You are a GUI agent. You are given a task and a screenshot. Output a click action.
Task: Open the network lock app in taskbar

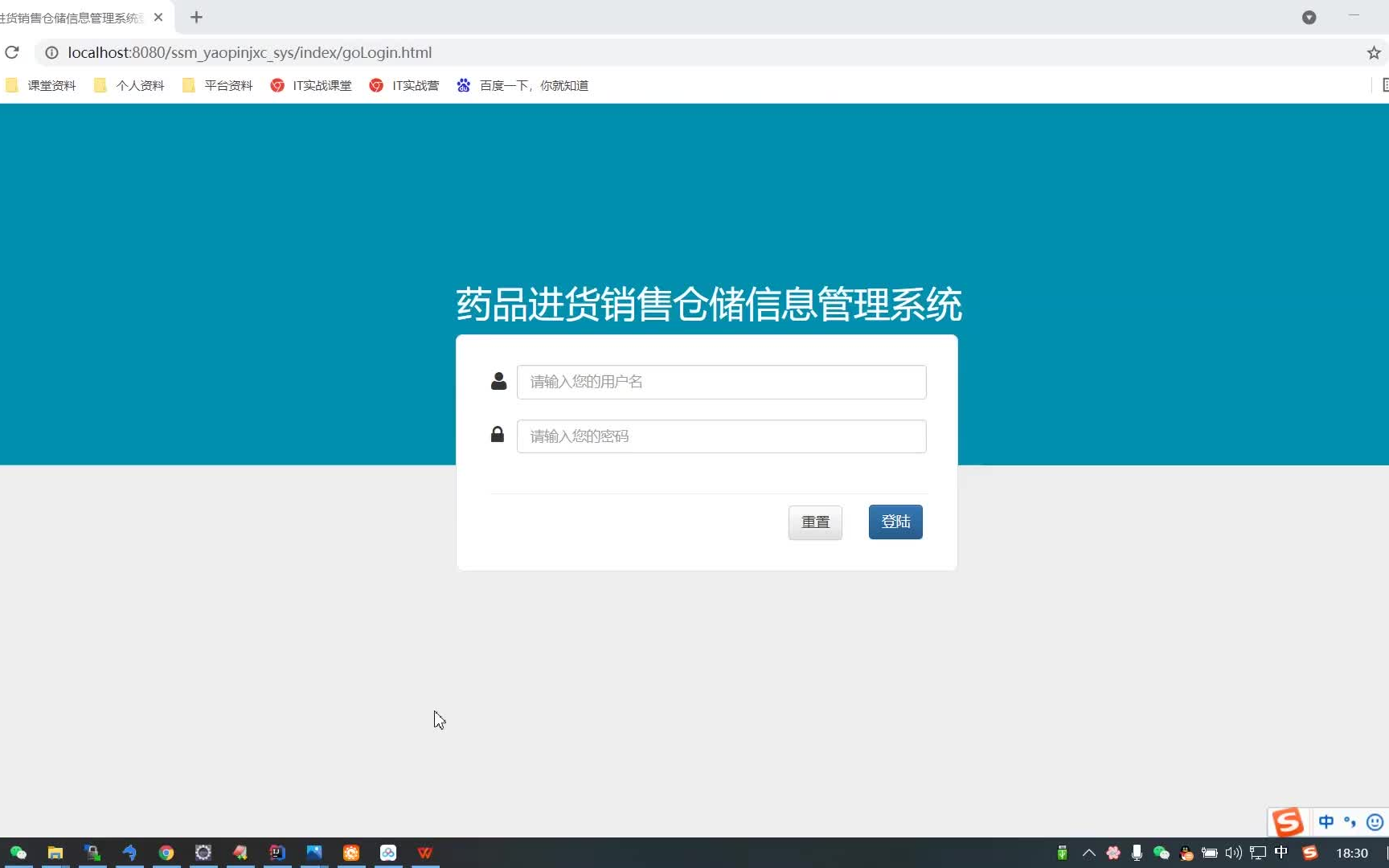point(92,853)
